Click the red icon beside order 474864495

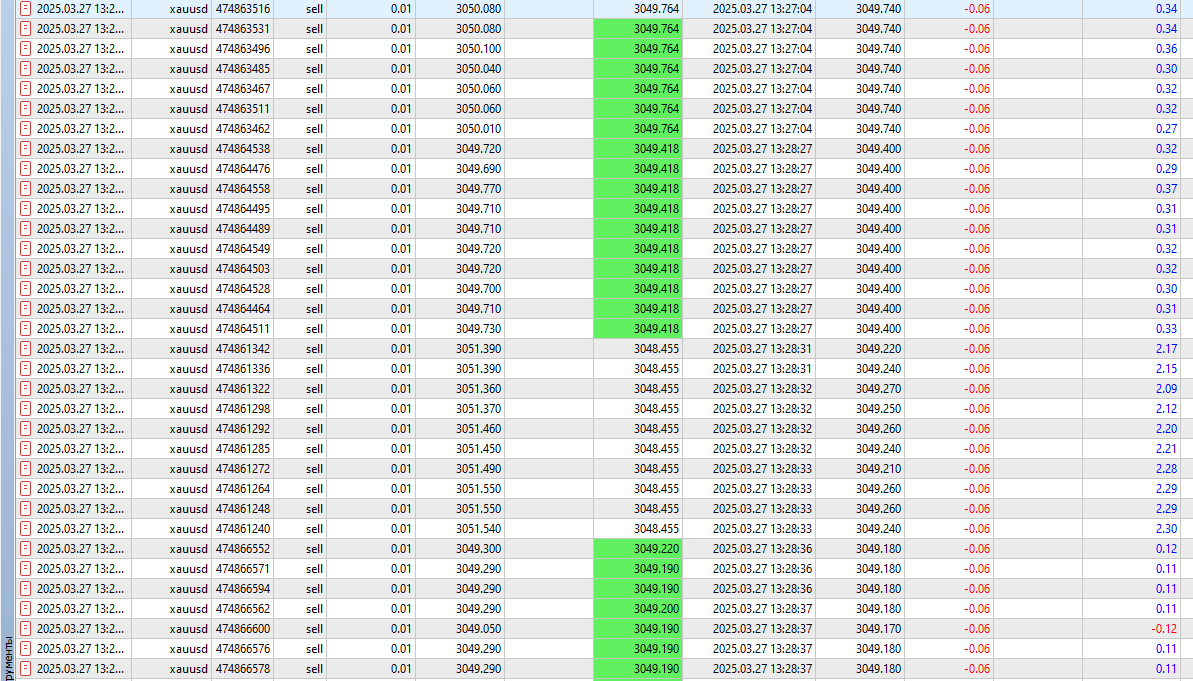[x=25, y=208]
